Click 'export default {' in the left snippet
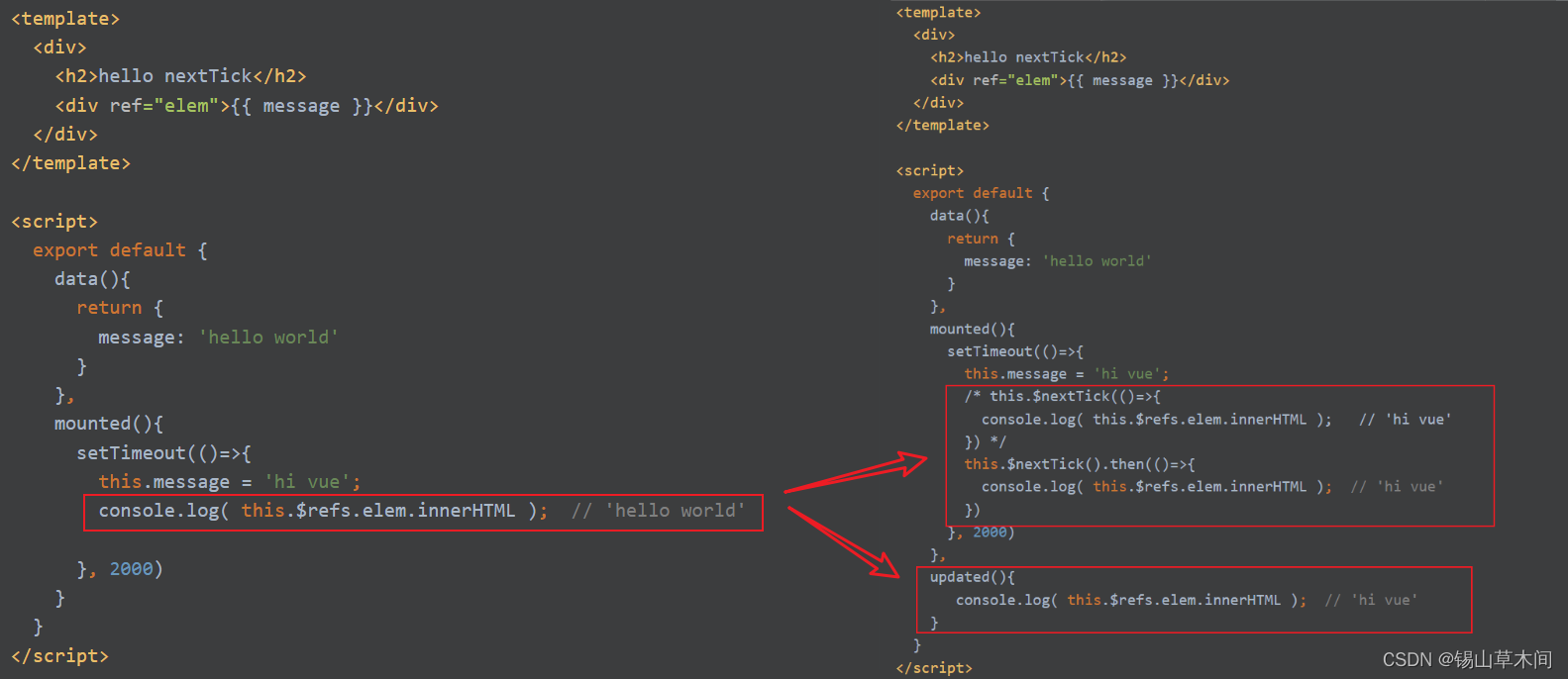The height and width of the screenshot is (679, 1568). tap(120, 250)
